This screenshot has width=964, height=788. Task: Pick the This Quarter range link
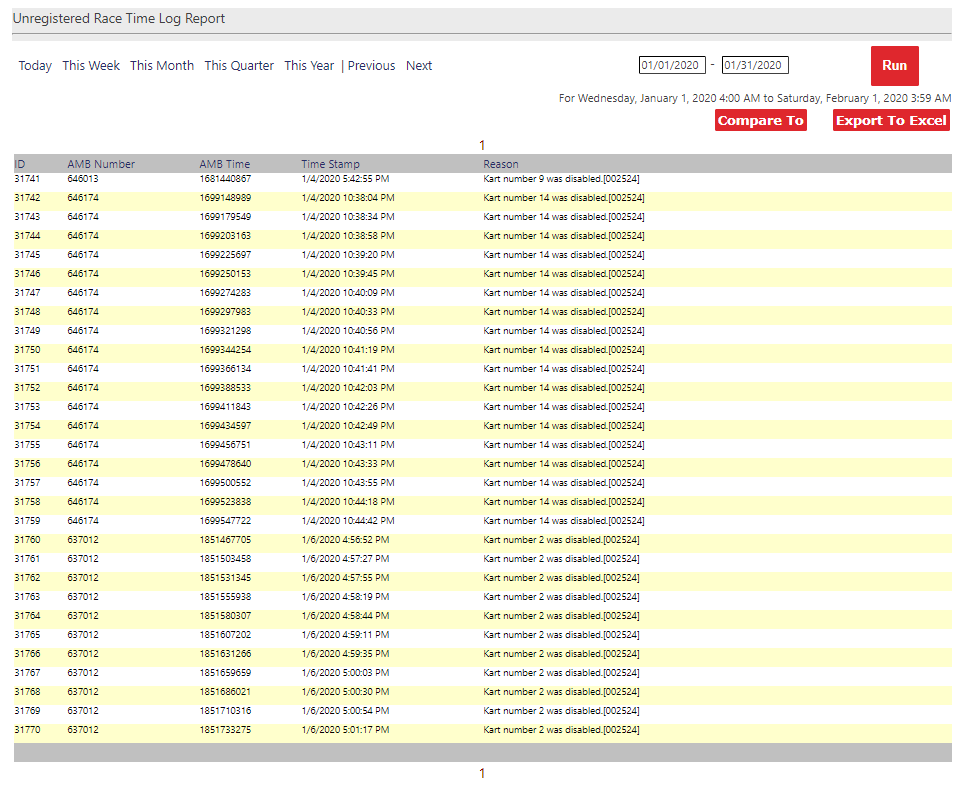click(239, 66)
